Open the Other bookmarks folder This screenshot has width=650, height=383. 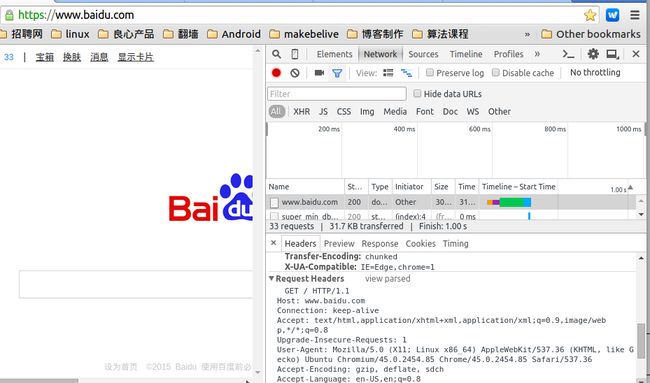591,34
